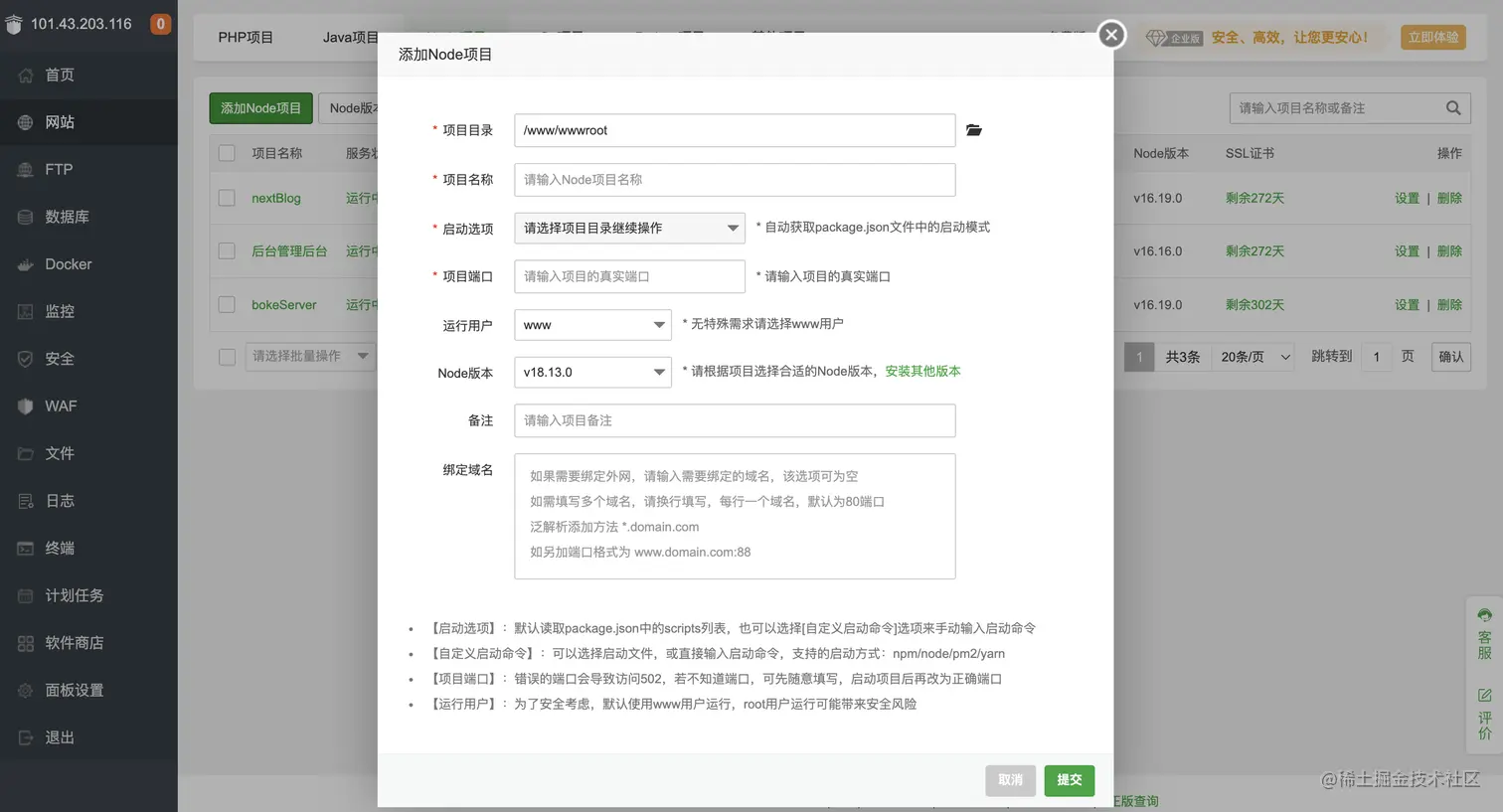Click the software store grid icon
1503x812 pixels.
pos(26,643)
